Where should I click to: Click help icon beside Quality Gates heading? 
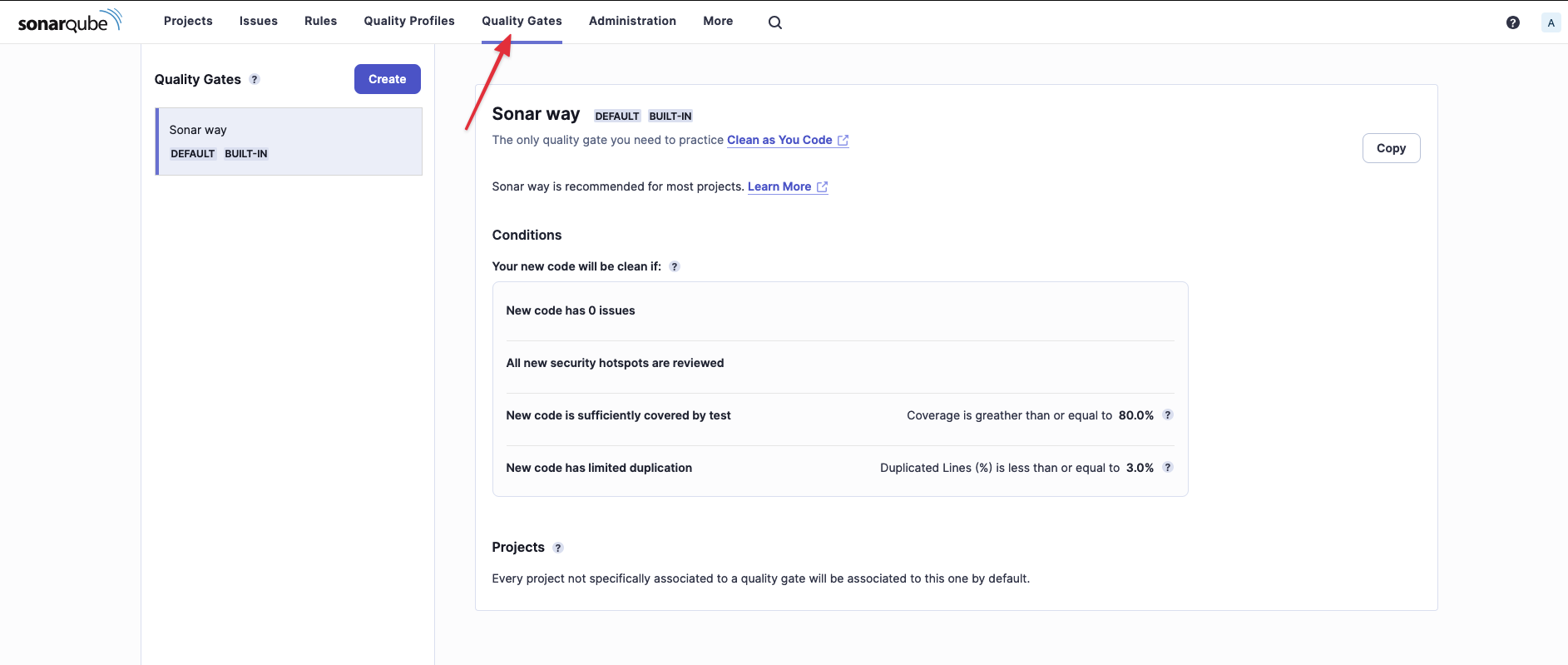pos(255,80)
